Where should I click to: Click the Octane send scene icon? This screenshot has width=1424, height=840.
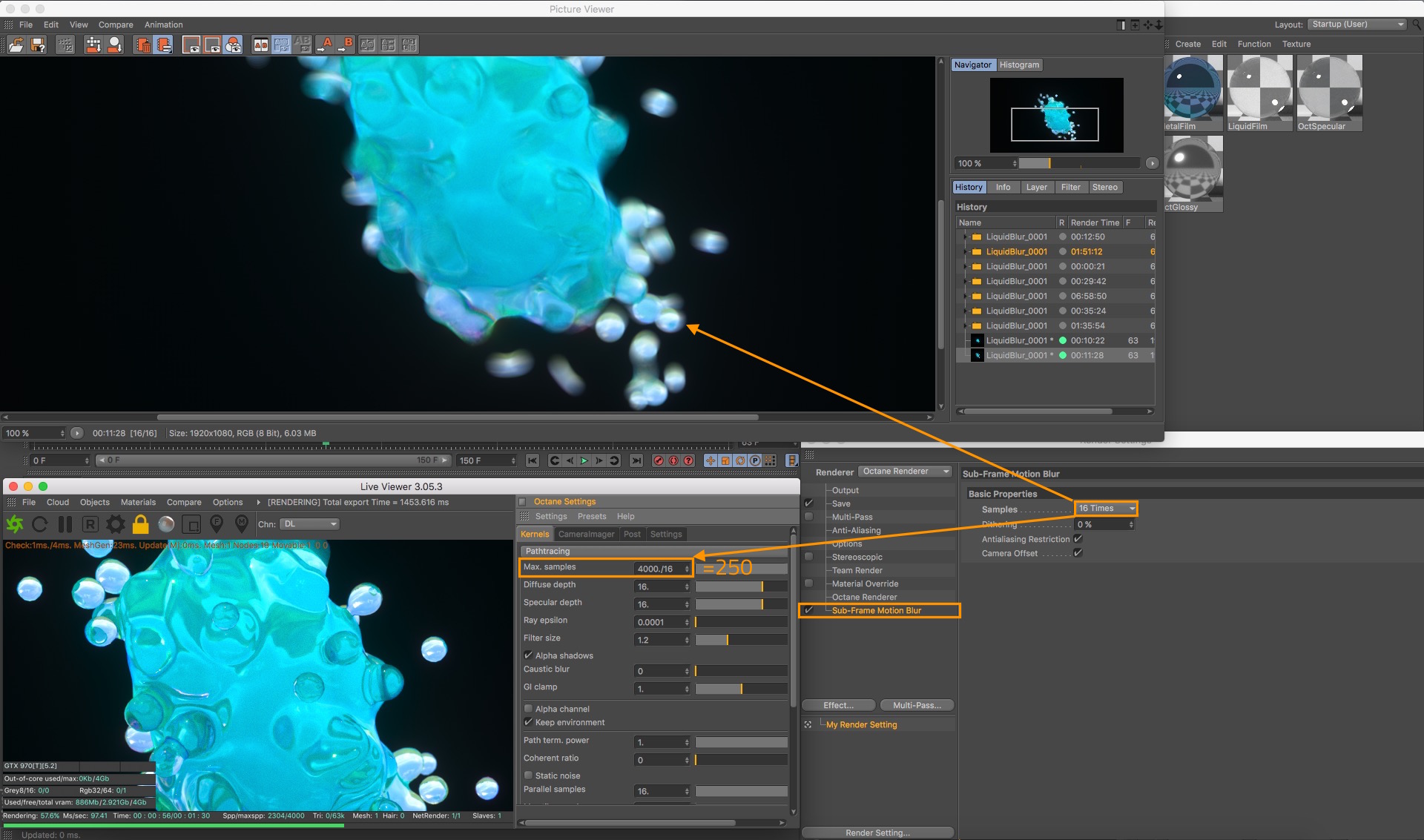15,524
